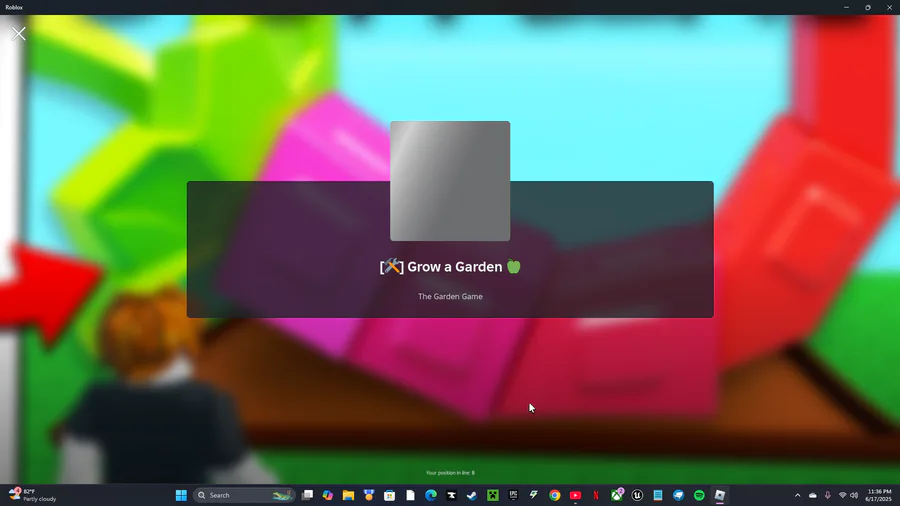Screen dimensions: 900x506
Task: Launch Minecraft from the taskbar
Action: (x=492, y=495)
